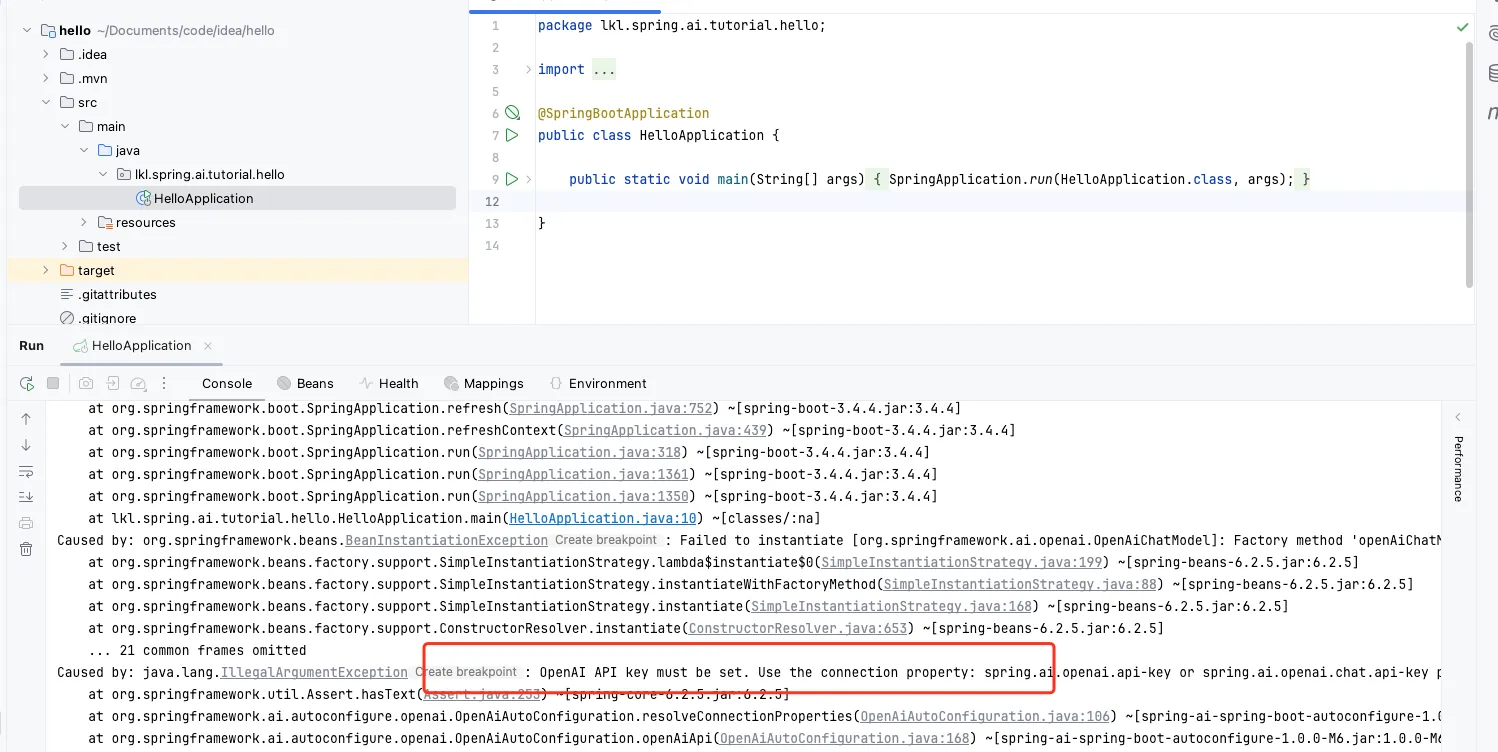Open the SimpleInstantiationStrategy.java:168 link
The width and height of the screenshot is (1498, 752).
point(891,607)
